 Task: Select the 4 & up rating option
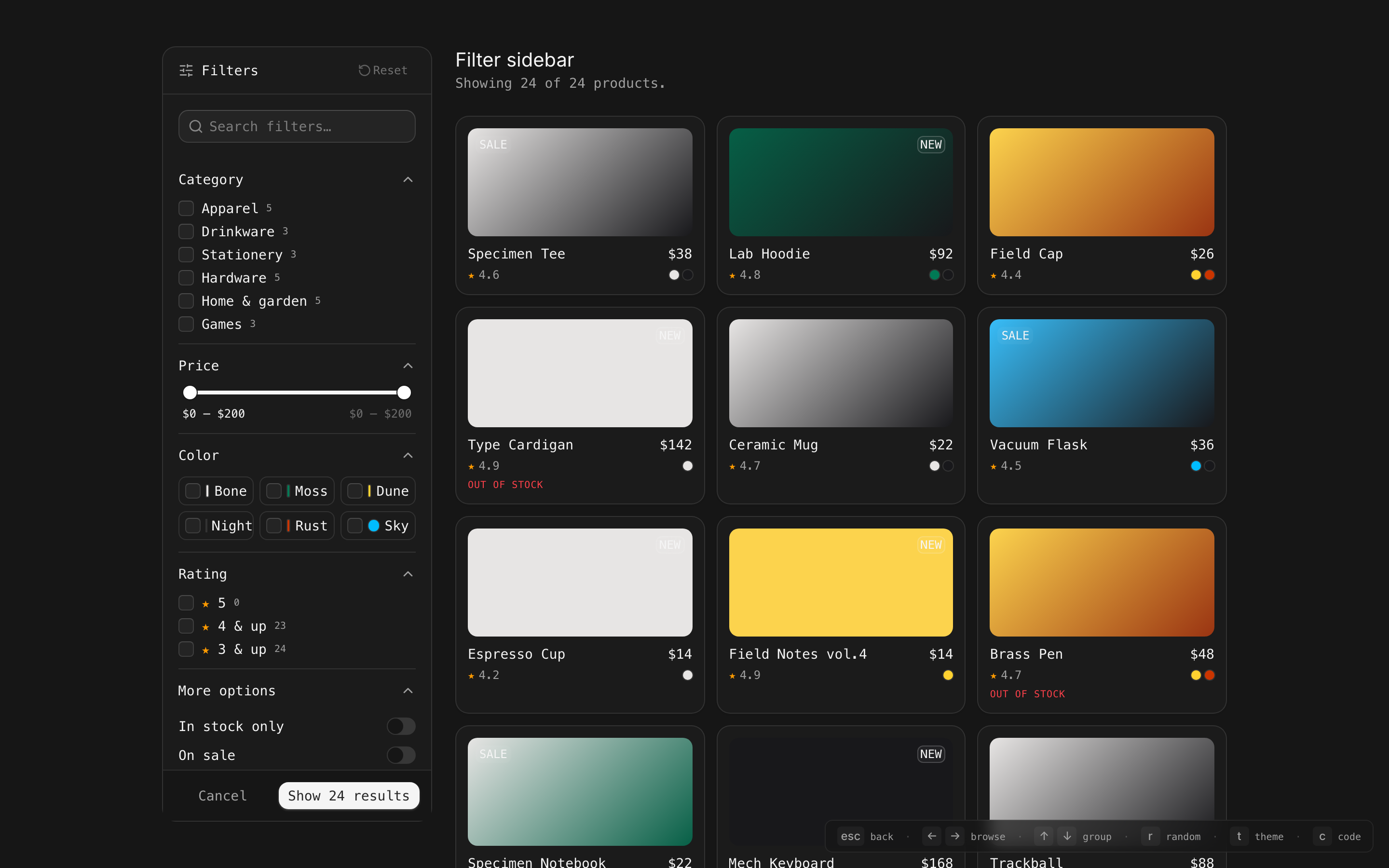(186, 626)
